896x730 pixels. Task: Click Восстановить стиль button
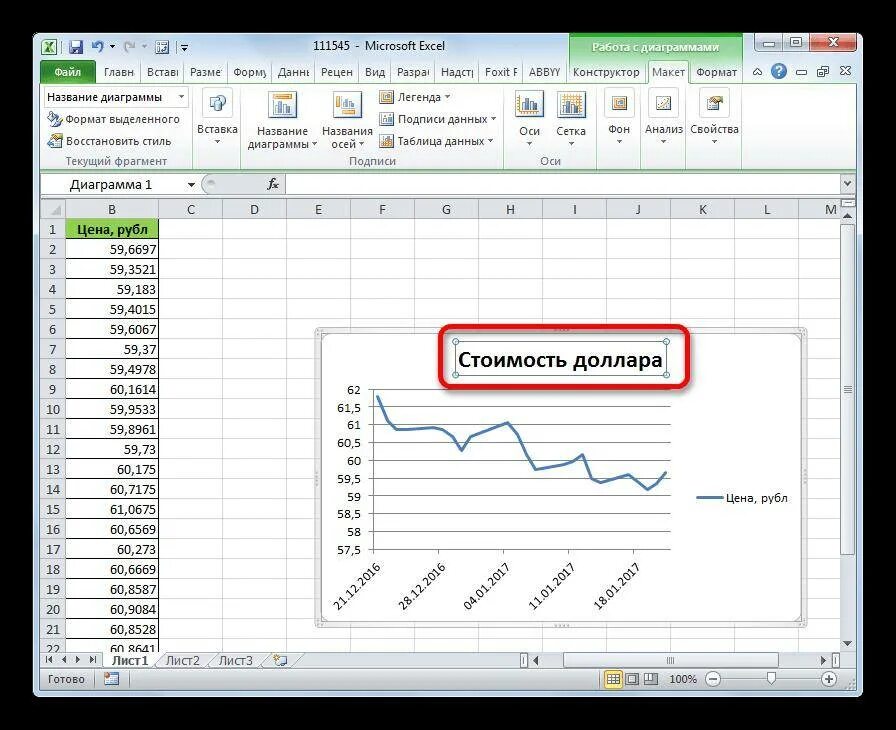click(109, 141)
